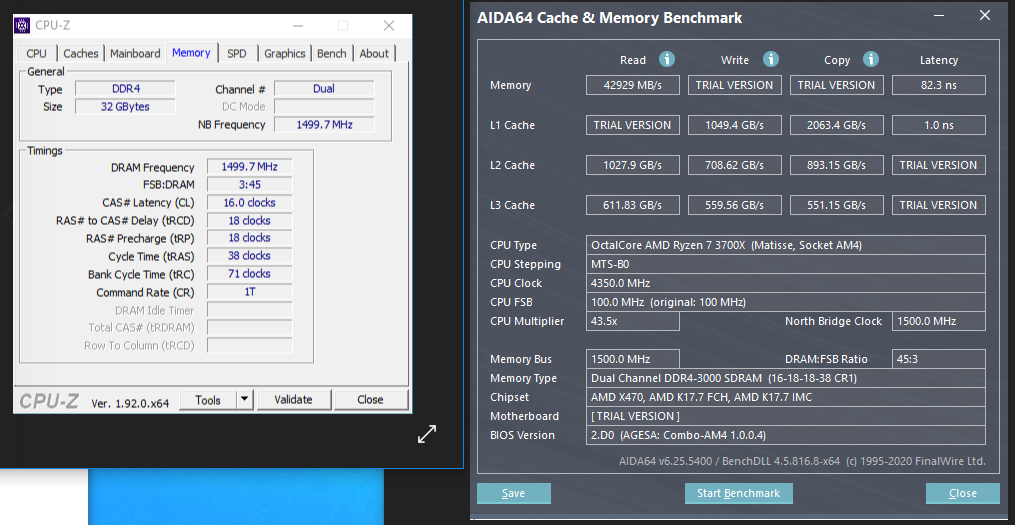The image size is (1015, 525).
Task: Click the Memory Latency 82.3 ns field
Action: (x=939, y=85)
